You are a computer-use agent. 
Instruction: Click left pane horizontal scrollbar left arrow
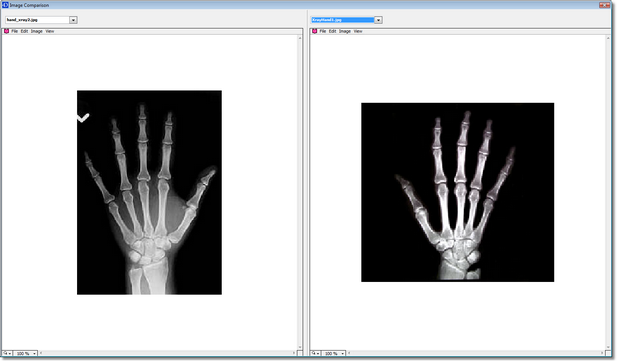tap(41, 353)
